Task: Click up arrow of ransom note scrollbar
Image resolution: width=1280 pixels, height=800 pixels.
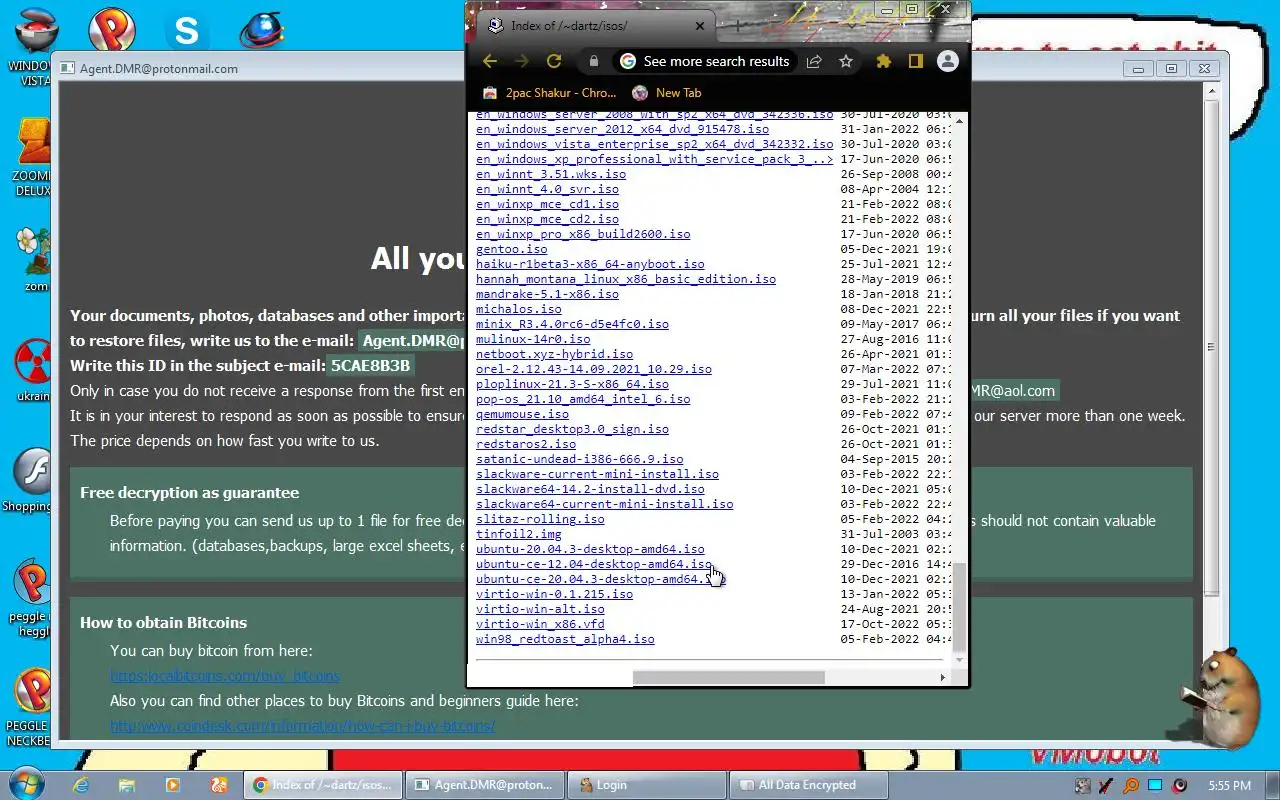Action: point(1211,92)
